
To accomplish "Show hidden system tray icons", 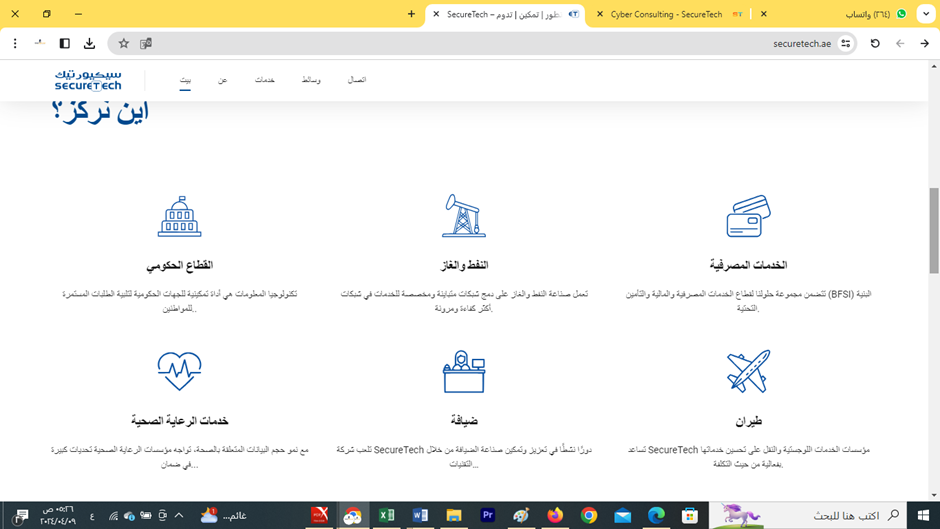I will 179,515.
